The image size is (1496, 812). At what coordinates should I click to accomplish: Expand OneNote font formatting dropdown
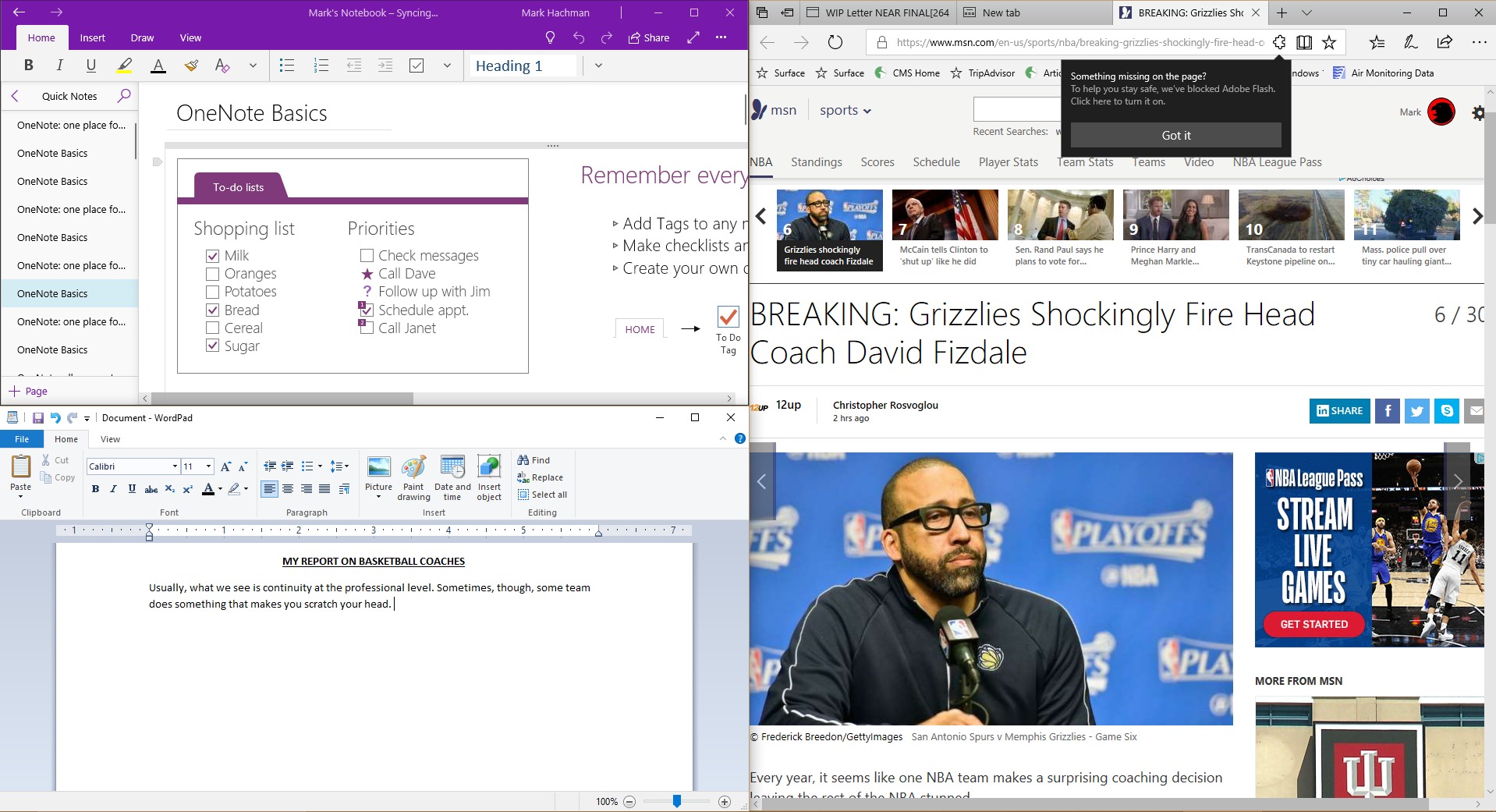(253, 66)
